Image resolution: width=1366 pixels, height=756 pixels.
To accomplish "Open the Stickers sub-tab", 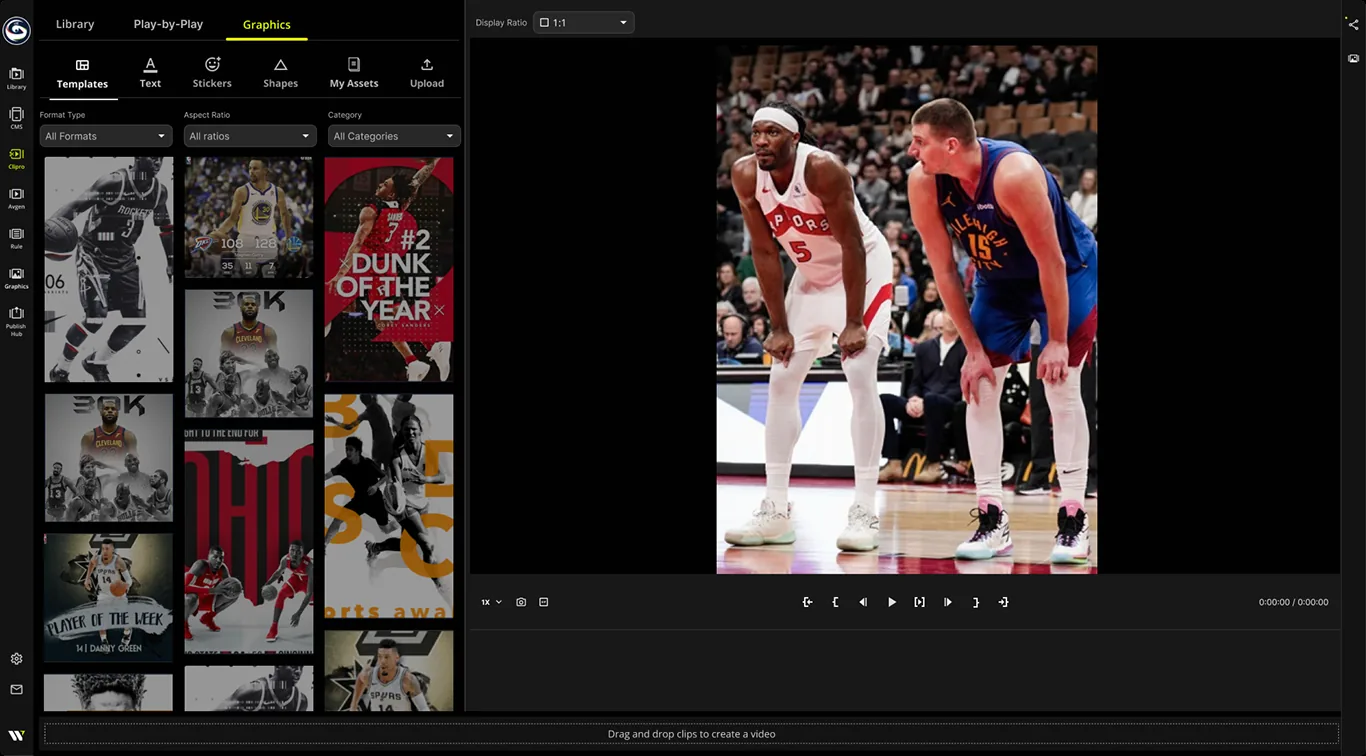I will [212, 74].
